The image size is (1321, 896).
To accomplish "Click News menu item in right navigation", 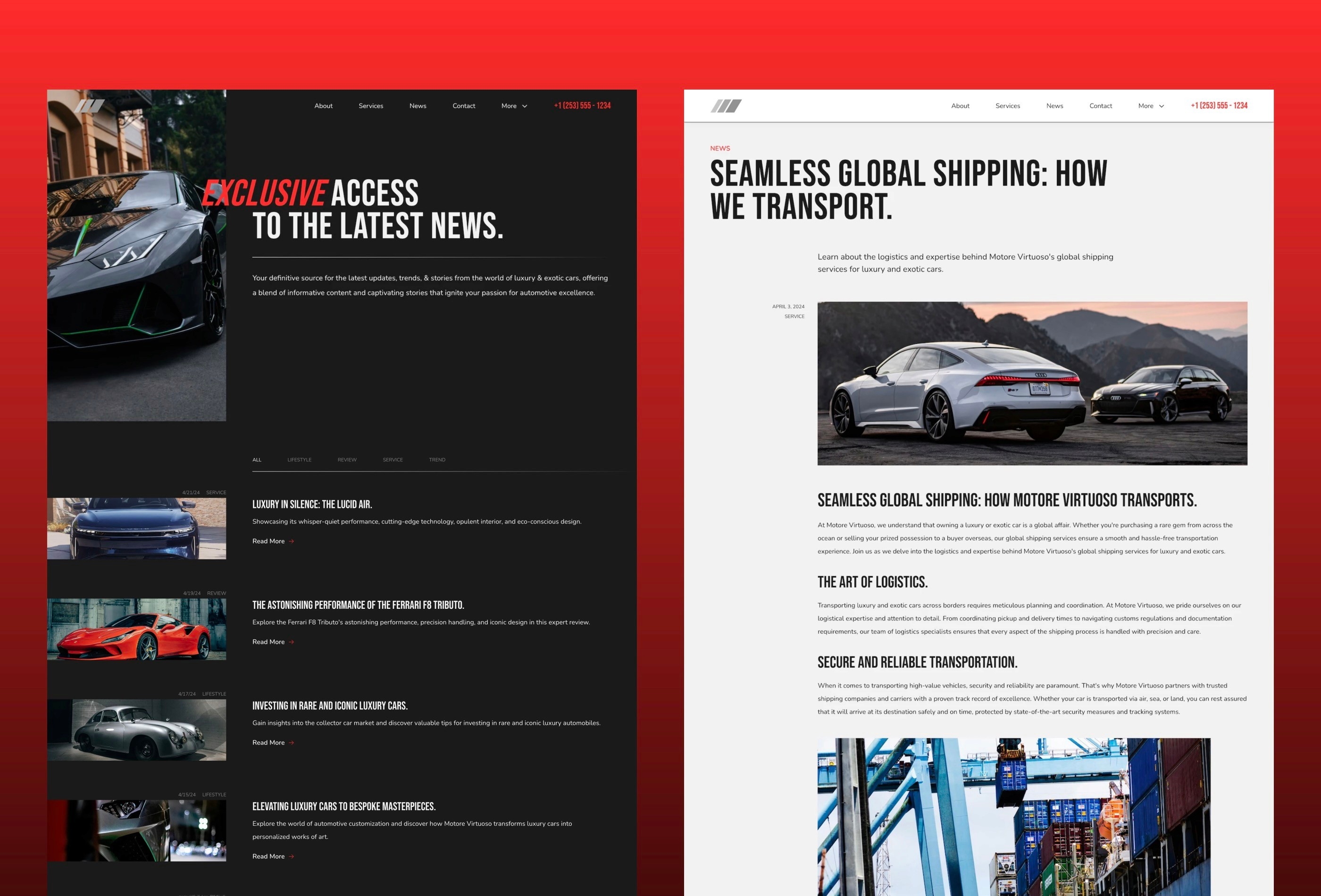I will click(x=1055, y=105).
